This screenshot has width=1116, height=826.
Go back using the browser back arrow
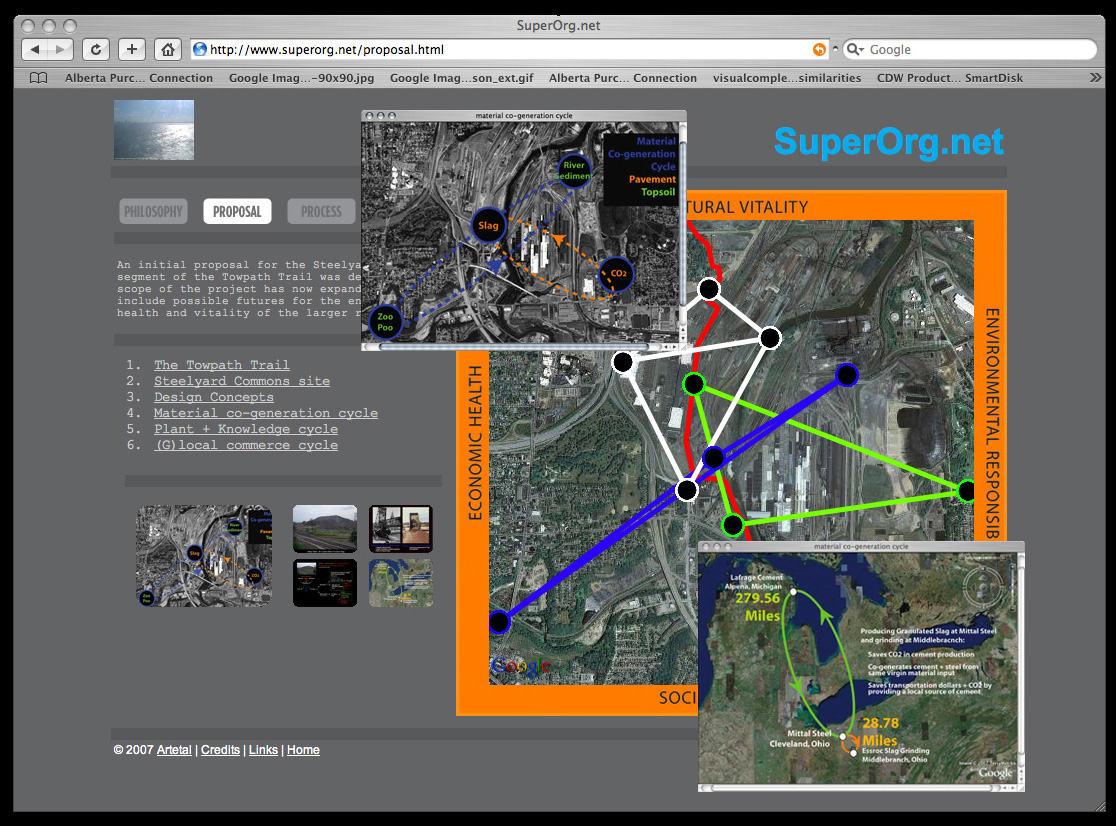[34, 49]
